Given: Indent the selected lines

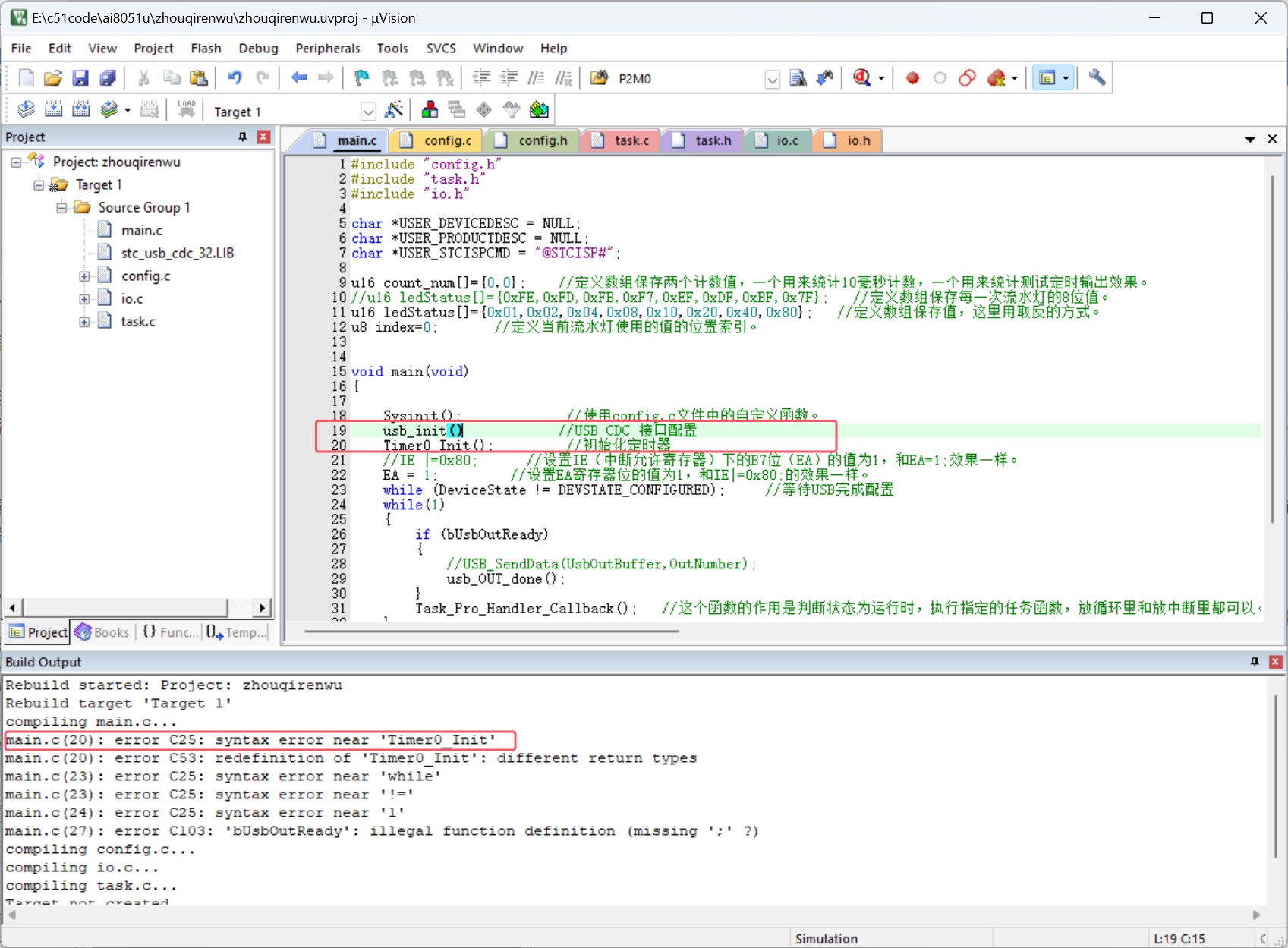Looking at the screenshot, I should coord(481,78).
